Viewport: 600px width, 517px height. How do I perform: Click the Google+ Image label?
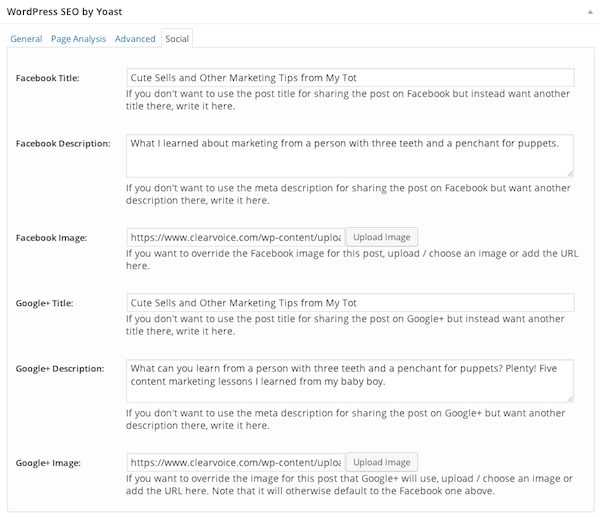pyautogui.click(x=48, y=463)
